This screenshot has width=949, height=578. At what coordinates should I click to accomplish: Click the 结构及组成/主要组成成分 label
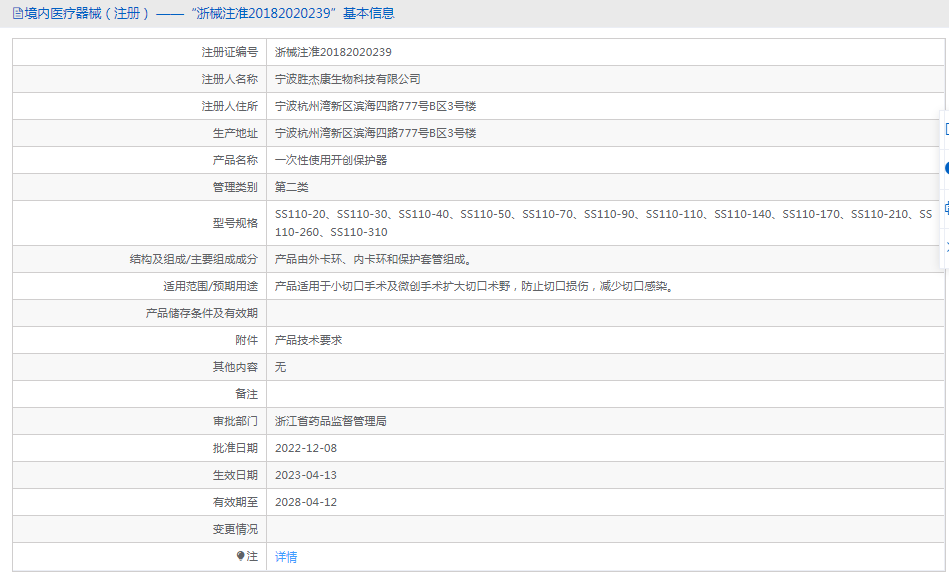(194, 259)
